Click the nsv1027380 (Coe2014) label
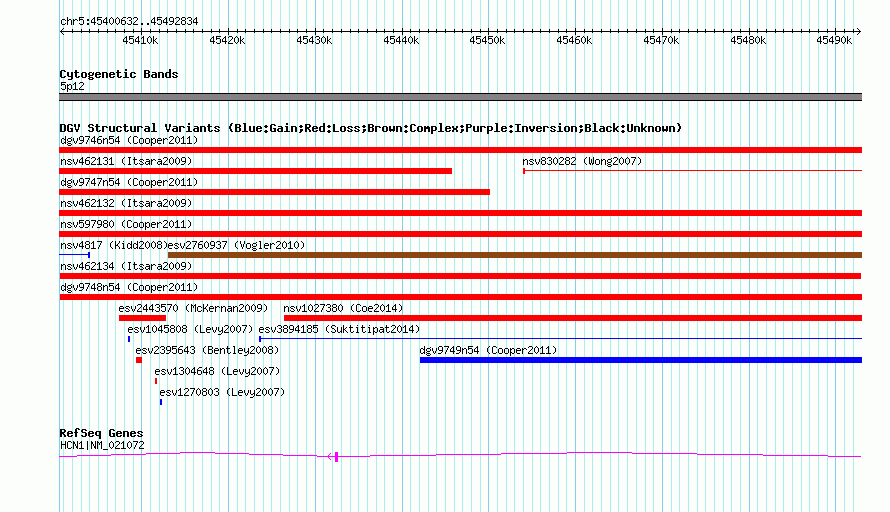The height and width of the screenshot is (512, 890). click(x=343, y=308)
